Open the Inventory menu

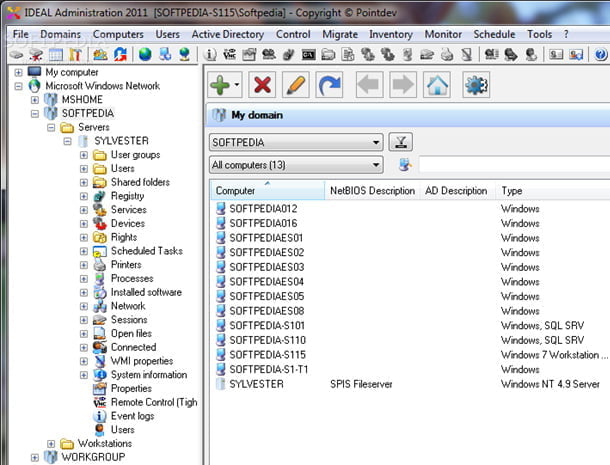(390, 34)
